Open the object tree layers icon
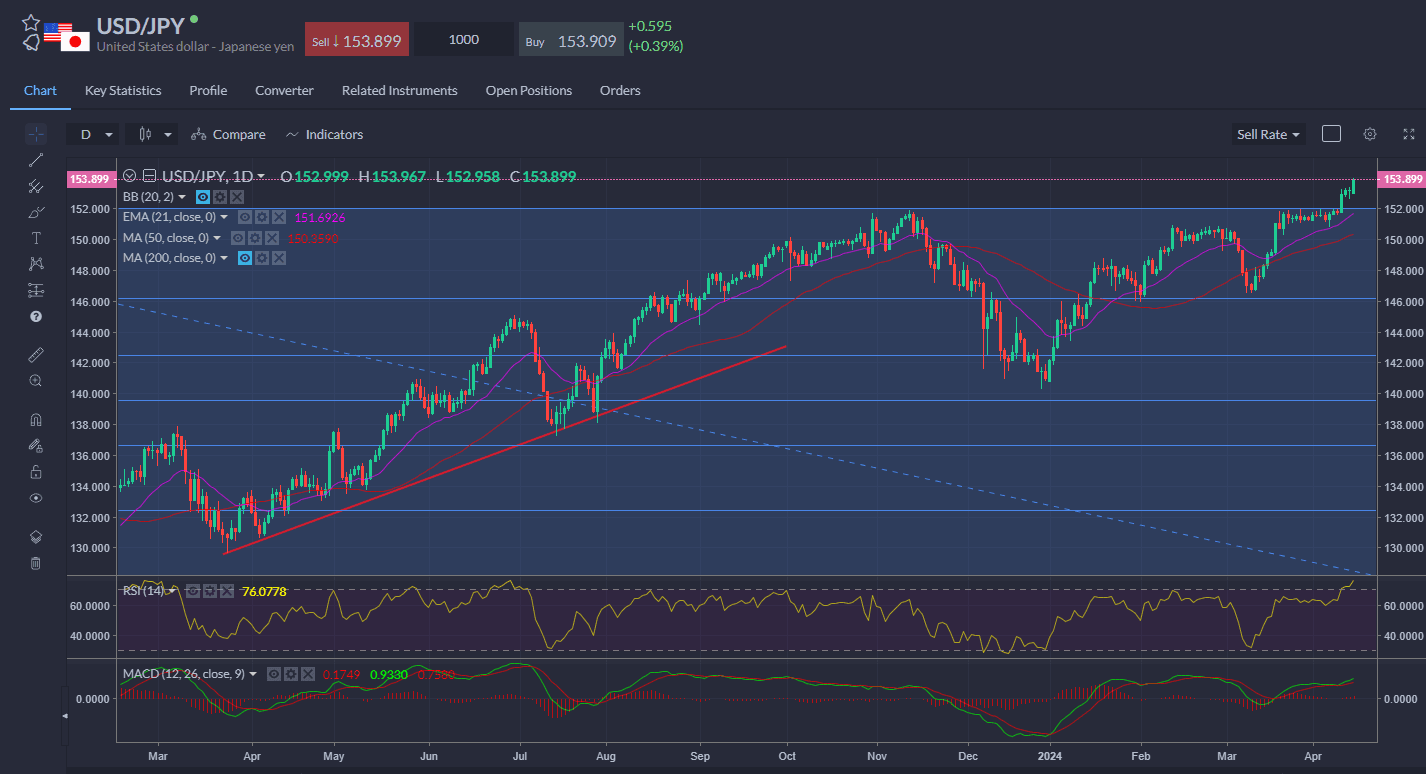Image resolution: width=1426 pixels, height=774 pixels. click(x=36, y=536)
